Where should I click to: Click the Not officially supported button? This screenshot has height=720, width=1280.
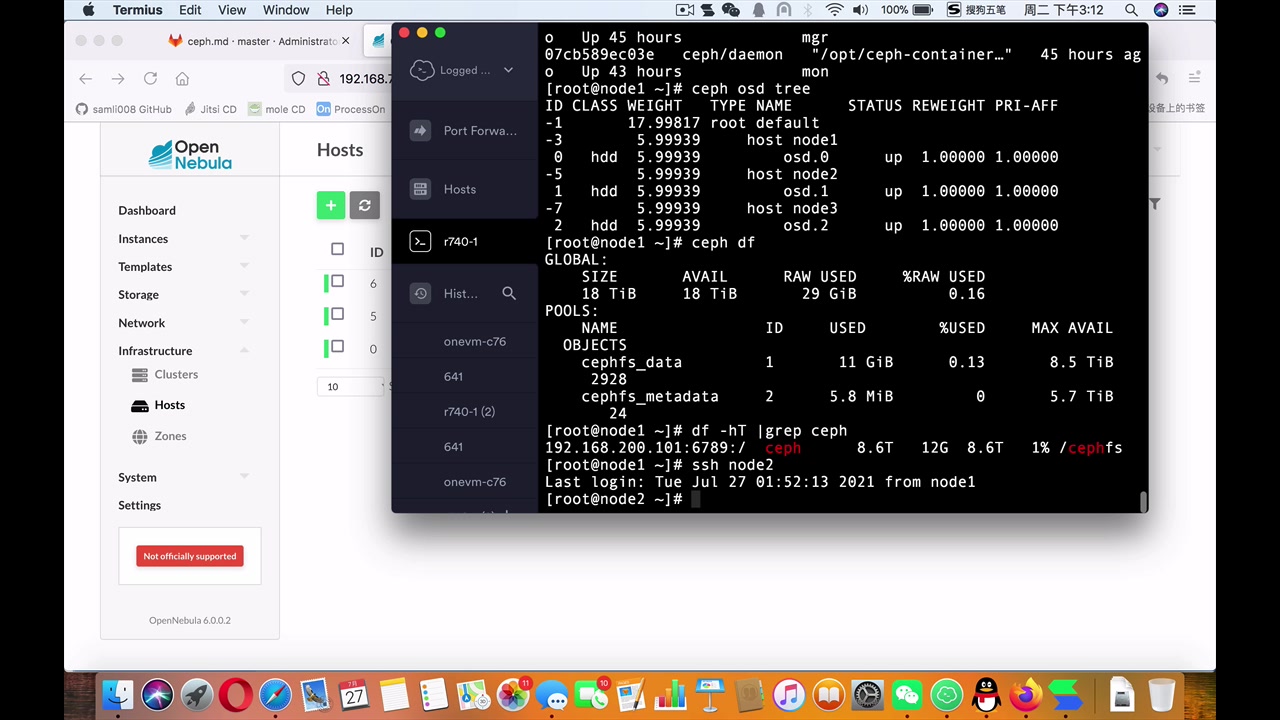click(x=190, y=556)
